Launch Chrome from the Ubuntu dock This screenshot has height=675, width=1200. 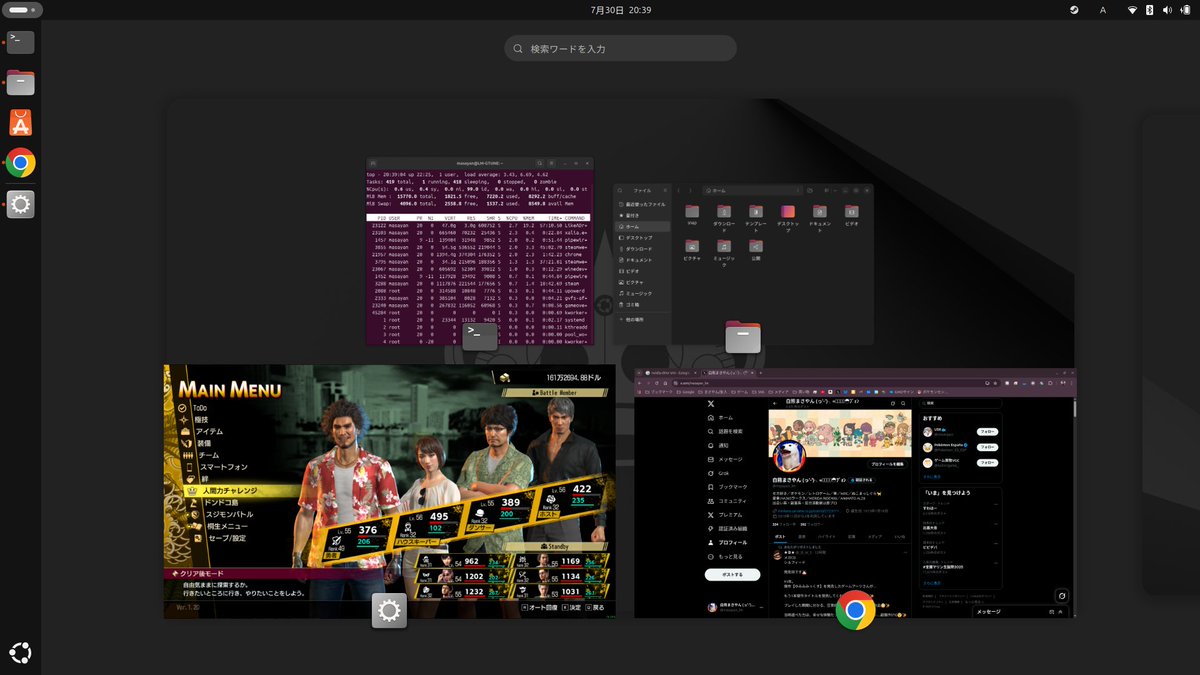[x=20, y=162]
